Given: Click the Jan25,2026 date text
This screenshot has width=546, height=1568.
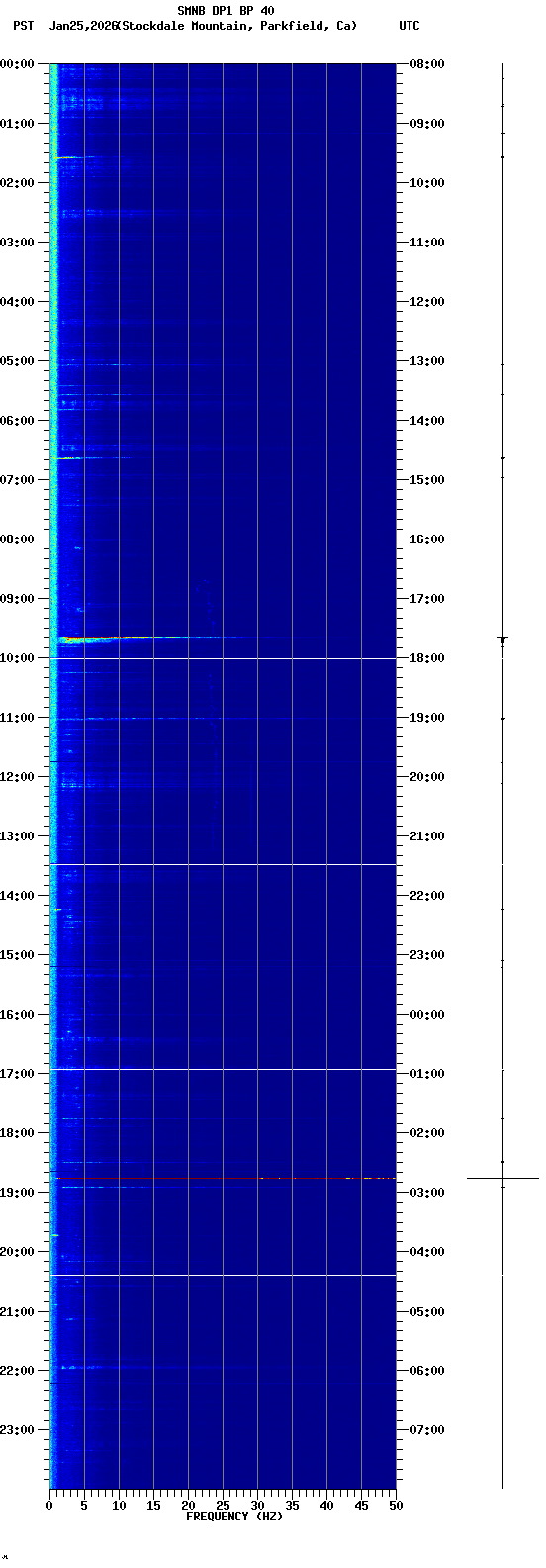Looking at the screenshot, I should tap(82, 26).
